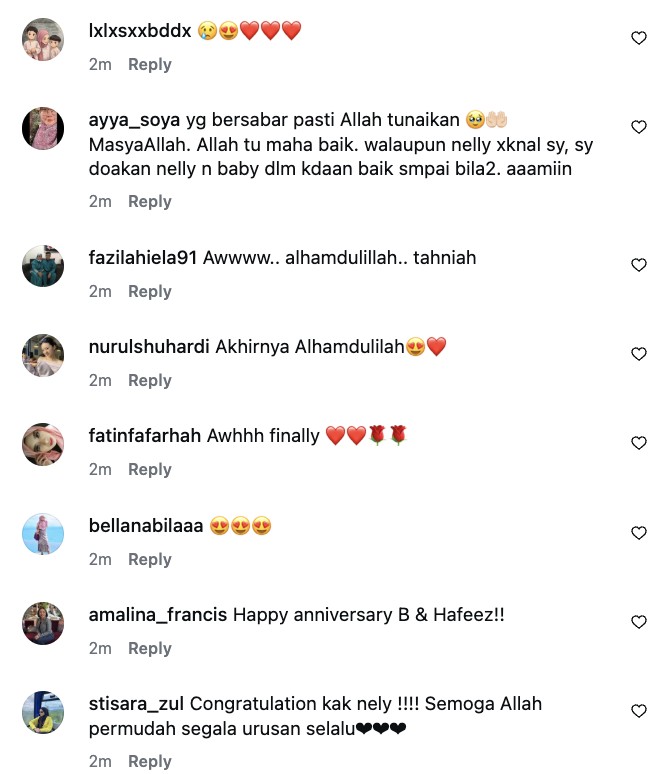Heart stisara_zul's Congratulation comment
Image resolution: width=664 pixels, height=774 pixels.
[639, 711]
